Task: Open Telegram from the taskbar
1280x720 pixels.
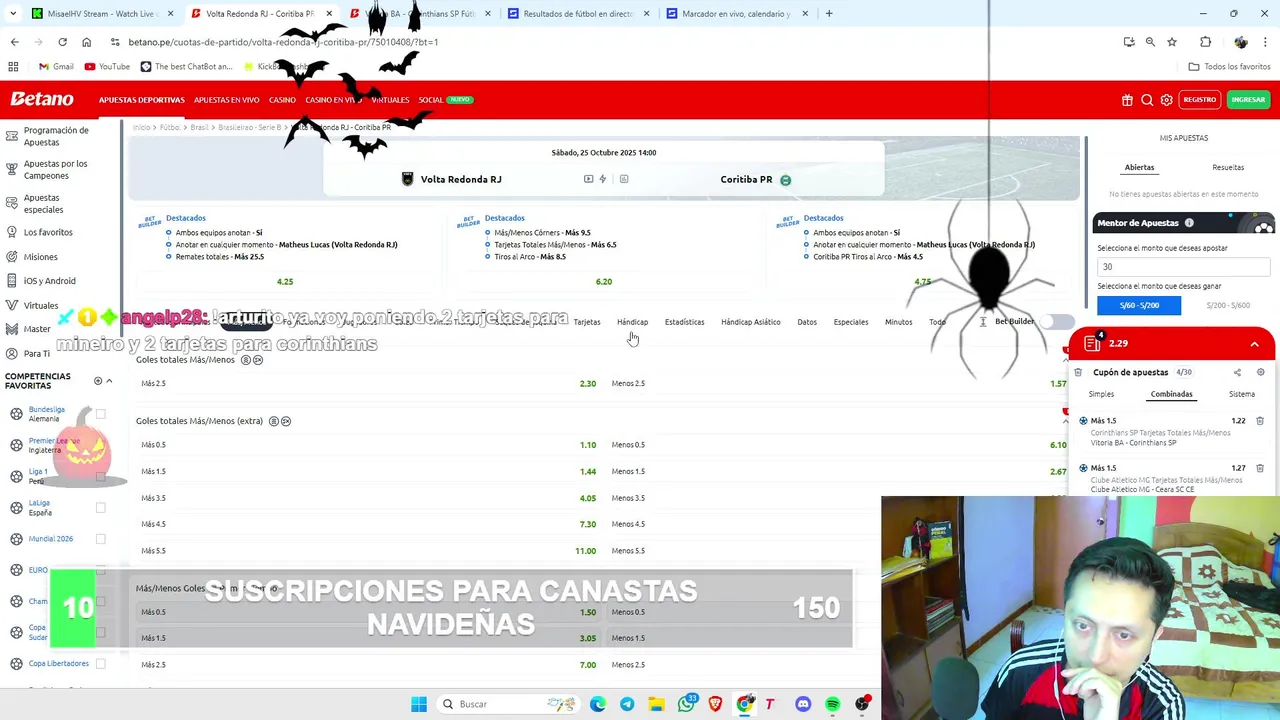Action: (627, 704)
